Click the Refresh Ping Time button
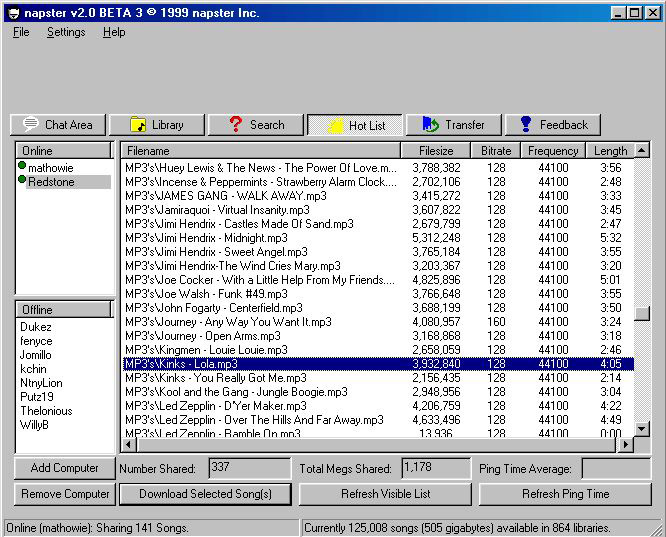 [565, 494]
